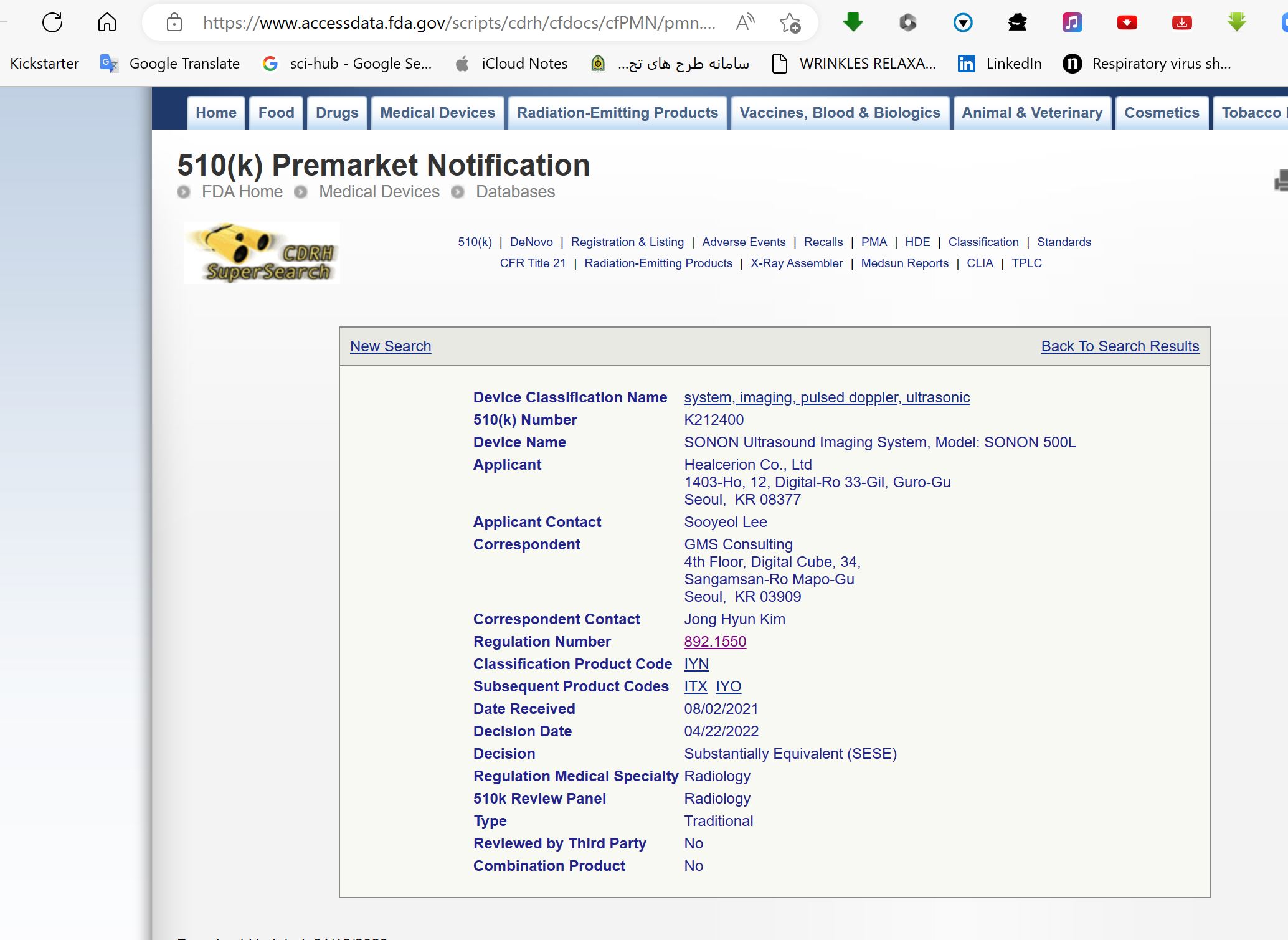
Task: Click the printer icon at page right
Action: (x=1281, y=181)
